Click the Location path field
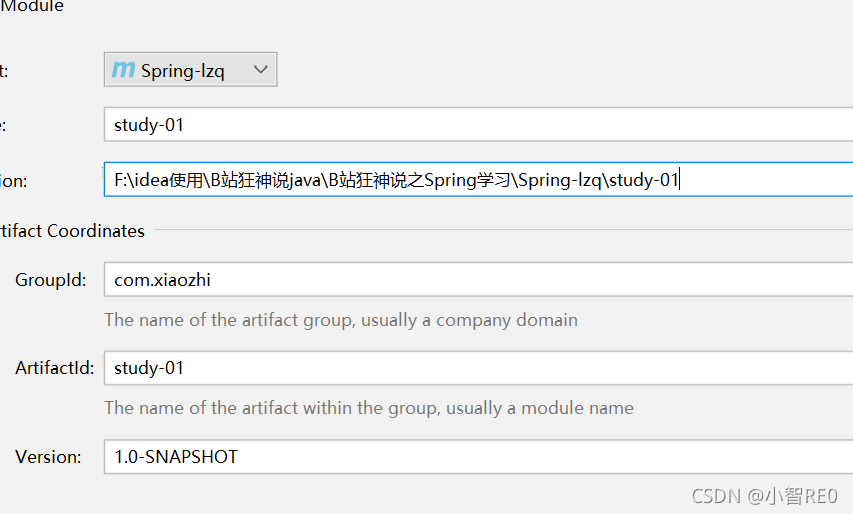 (x=478, y=179)
